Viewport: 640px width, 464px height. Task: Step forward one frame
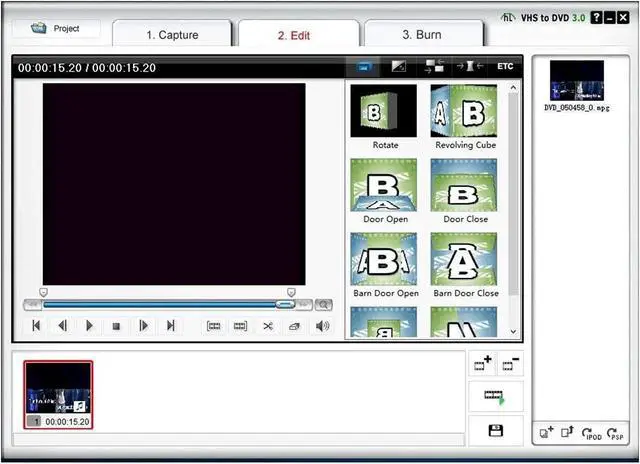pyautogui.click(x=143, y=326)
